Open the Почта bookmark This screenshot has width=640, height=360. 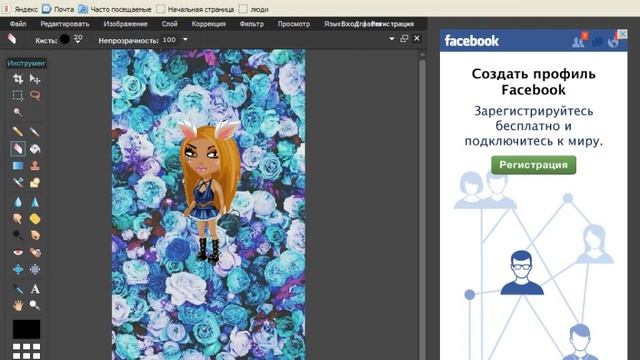tap(58, 9)
